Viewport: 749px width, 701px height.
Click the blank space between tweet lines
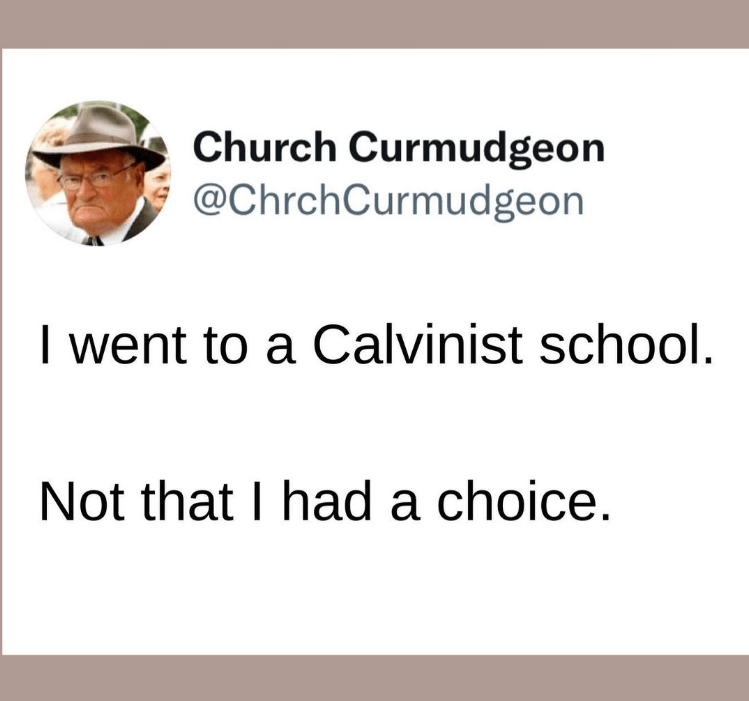[x=374, y=424]
